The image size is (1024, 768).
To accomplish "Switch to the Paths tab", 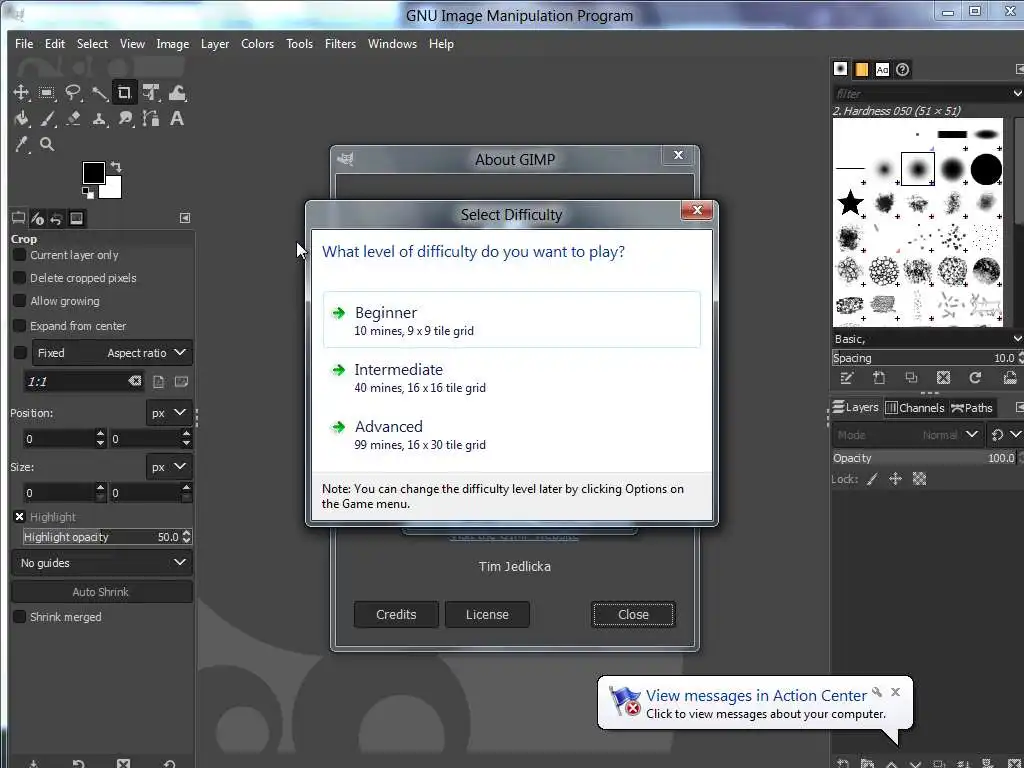I will [x=971, y=408].
